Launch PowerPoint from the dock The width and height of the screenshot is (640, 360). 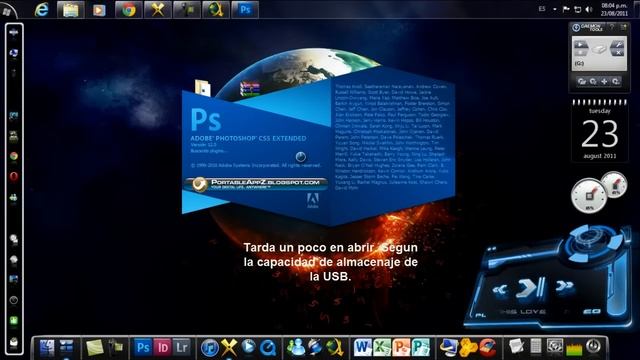[401, 348]
